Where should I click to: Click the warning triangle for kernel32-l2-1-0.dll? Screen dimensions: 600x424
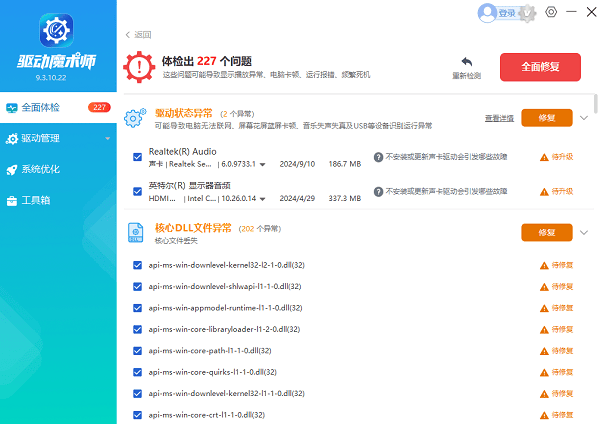point(544,266)
